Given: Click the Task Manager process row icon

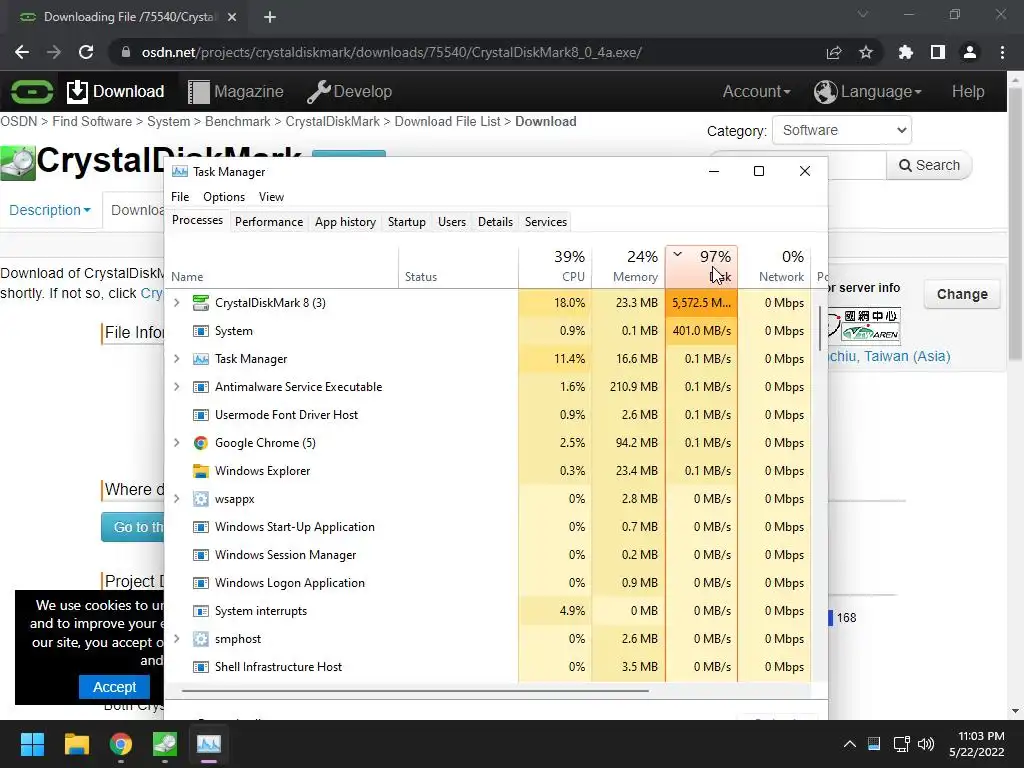Looking at the screenshot, I should pyautogui.click(x=200, y=359).
